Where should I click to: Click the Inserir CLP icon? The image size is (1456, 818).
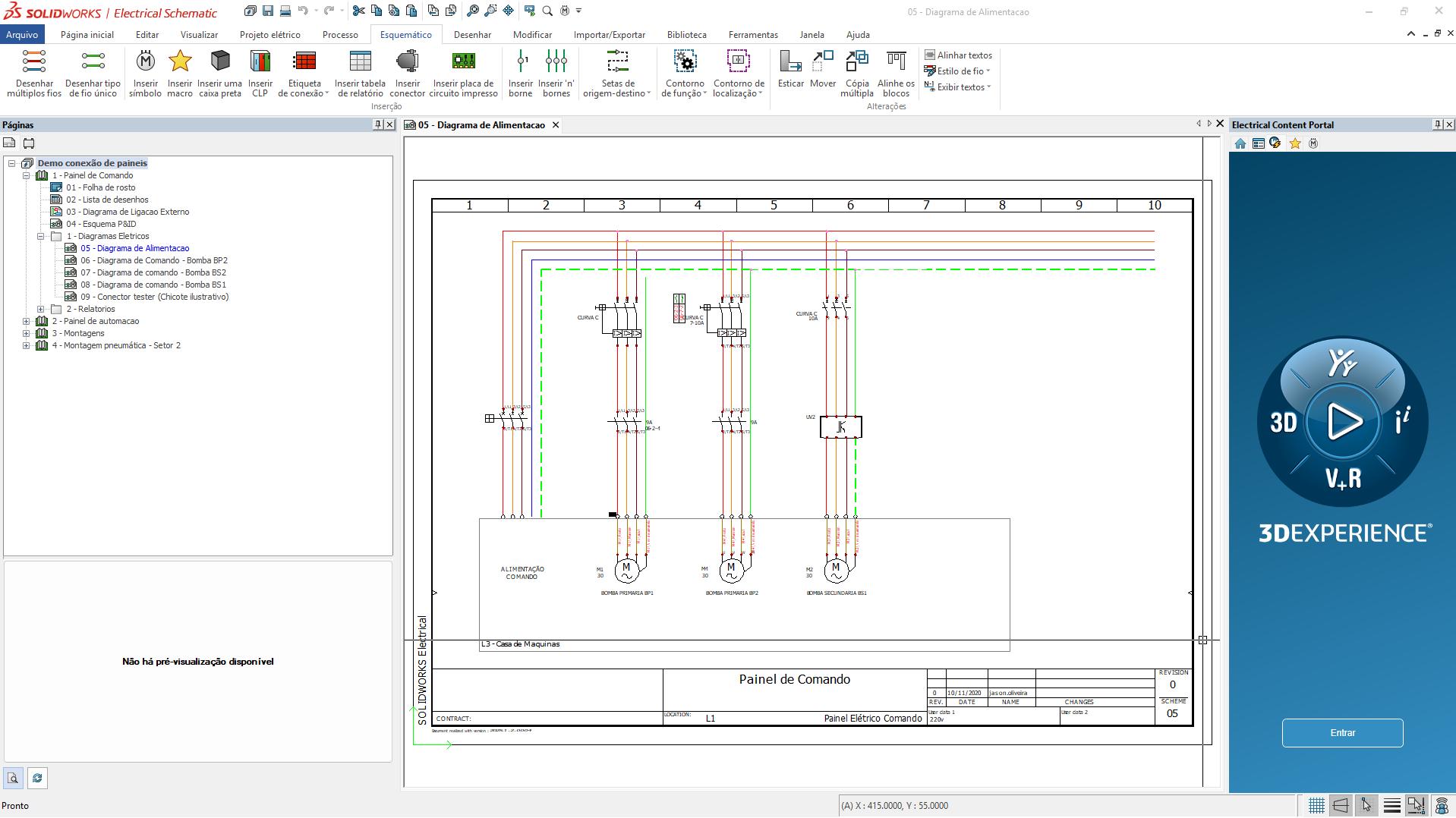point(260,61)
